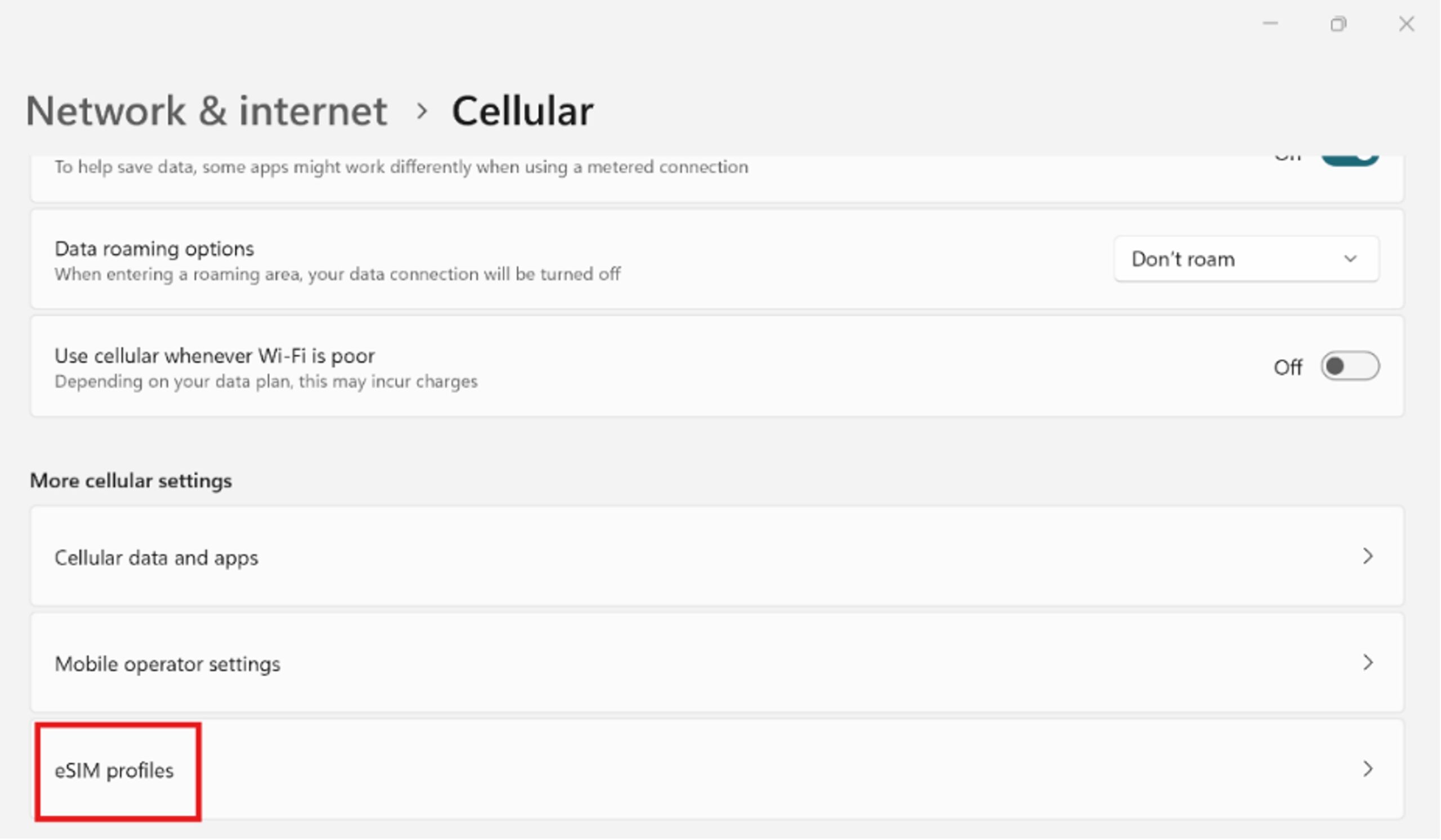
Task: Click the breadcrumb chevron before Cellular
Action: [x=422, y=111]
